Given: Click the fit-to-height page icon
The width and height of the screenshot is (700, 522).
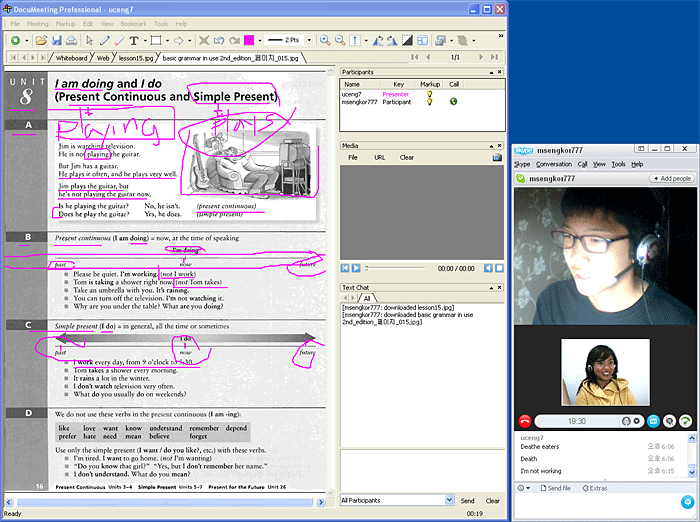Looking at the screenshot, I should [x=355, y=40].
